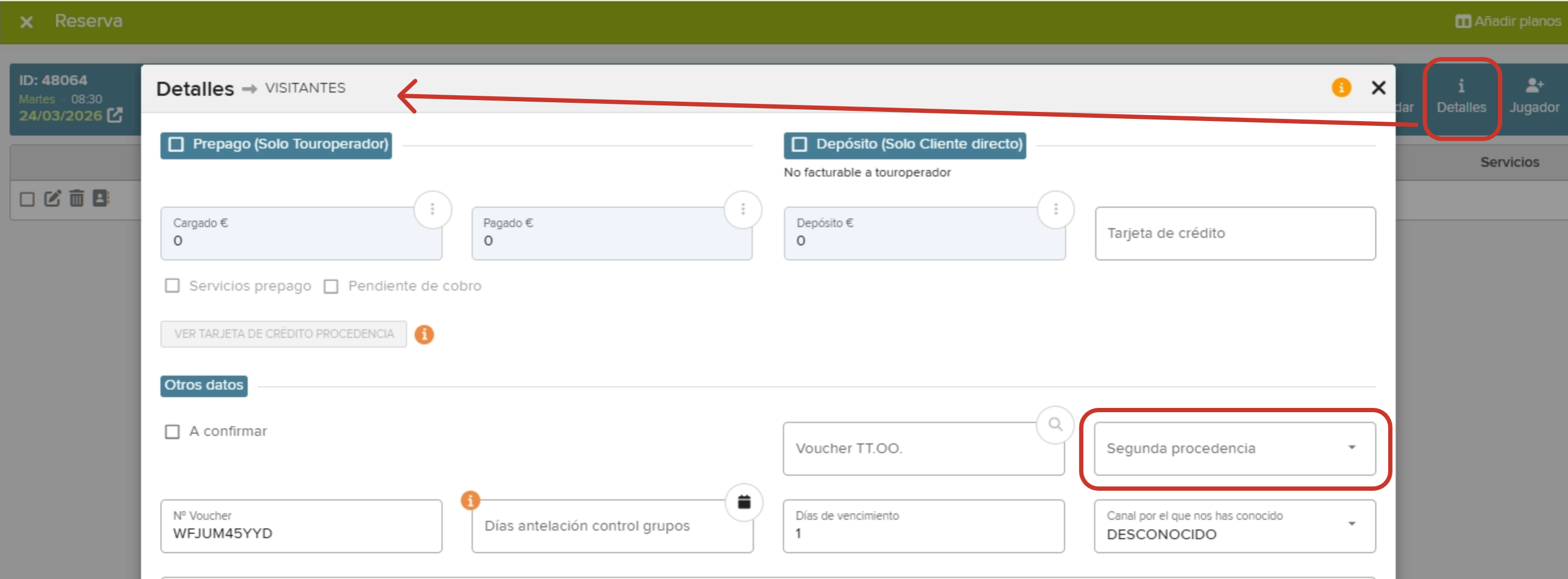
Task: Open options menu for Cargado € field
Action: tap(432, 209)
